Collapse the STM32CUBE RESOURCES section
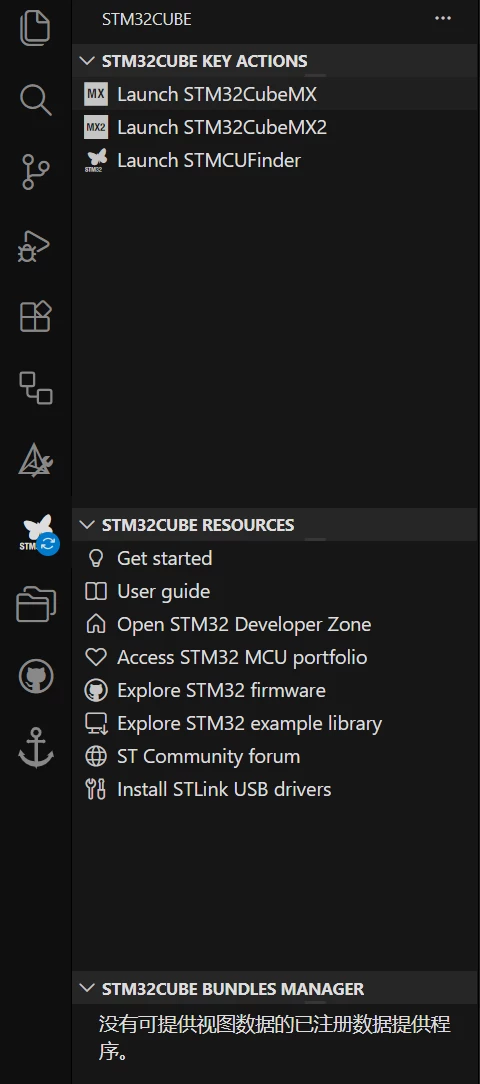480x1084 pixels. click(x=87, y=525)
